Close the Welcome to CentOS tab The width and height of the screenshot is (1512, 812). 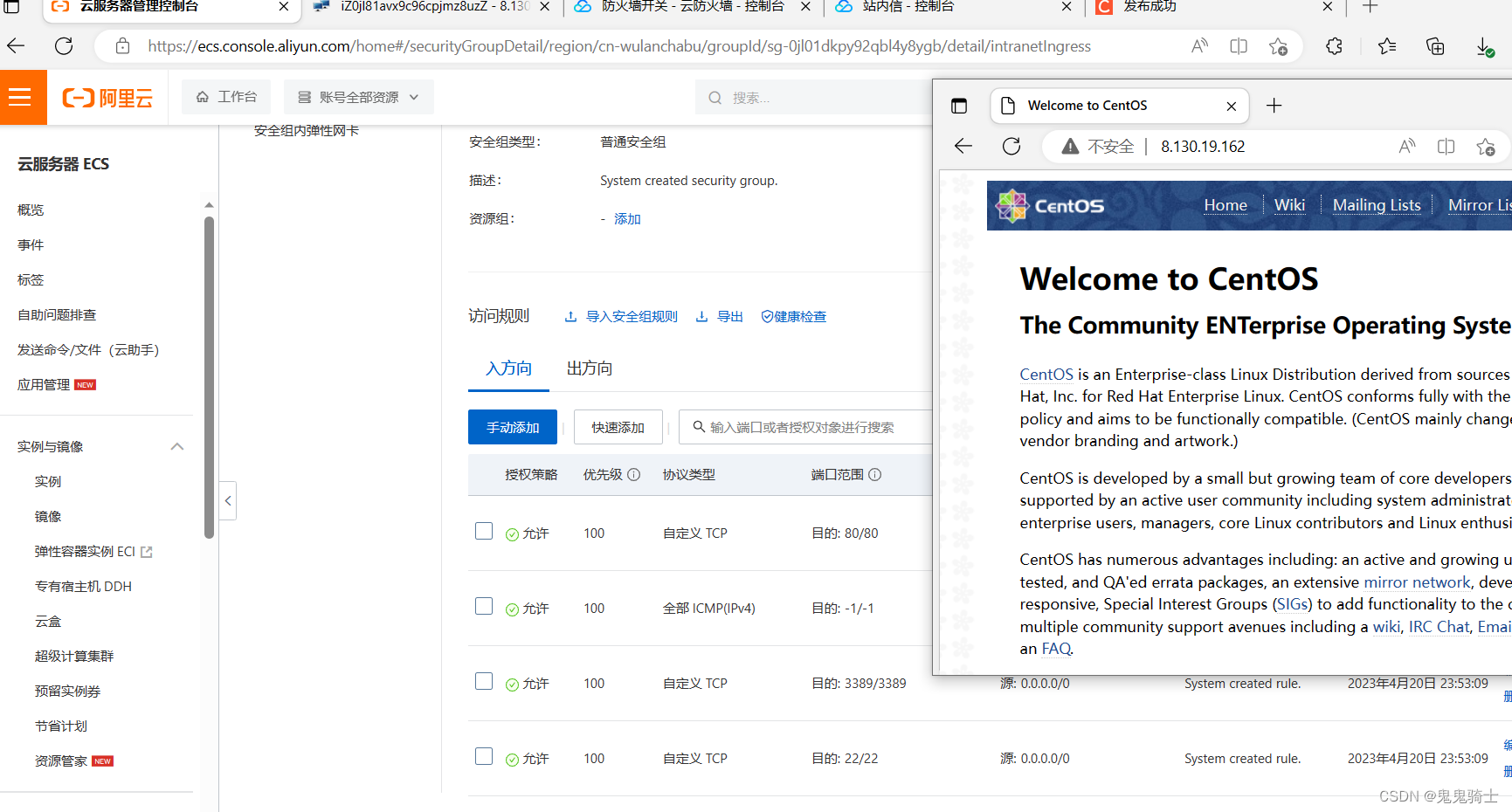point(1232,107)
